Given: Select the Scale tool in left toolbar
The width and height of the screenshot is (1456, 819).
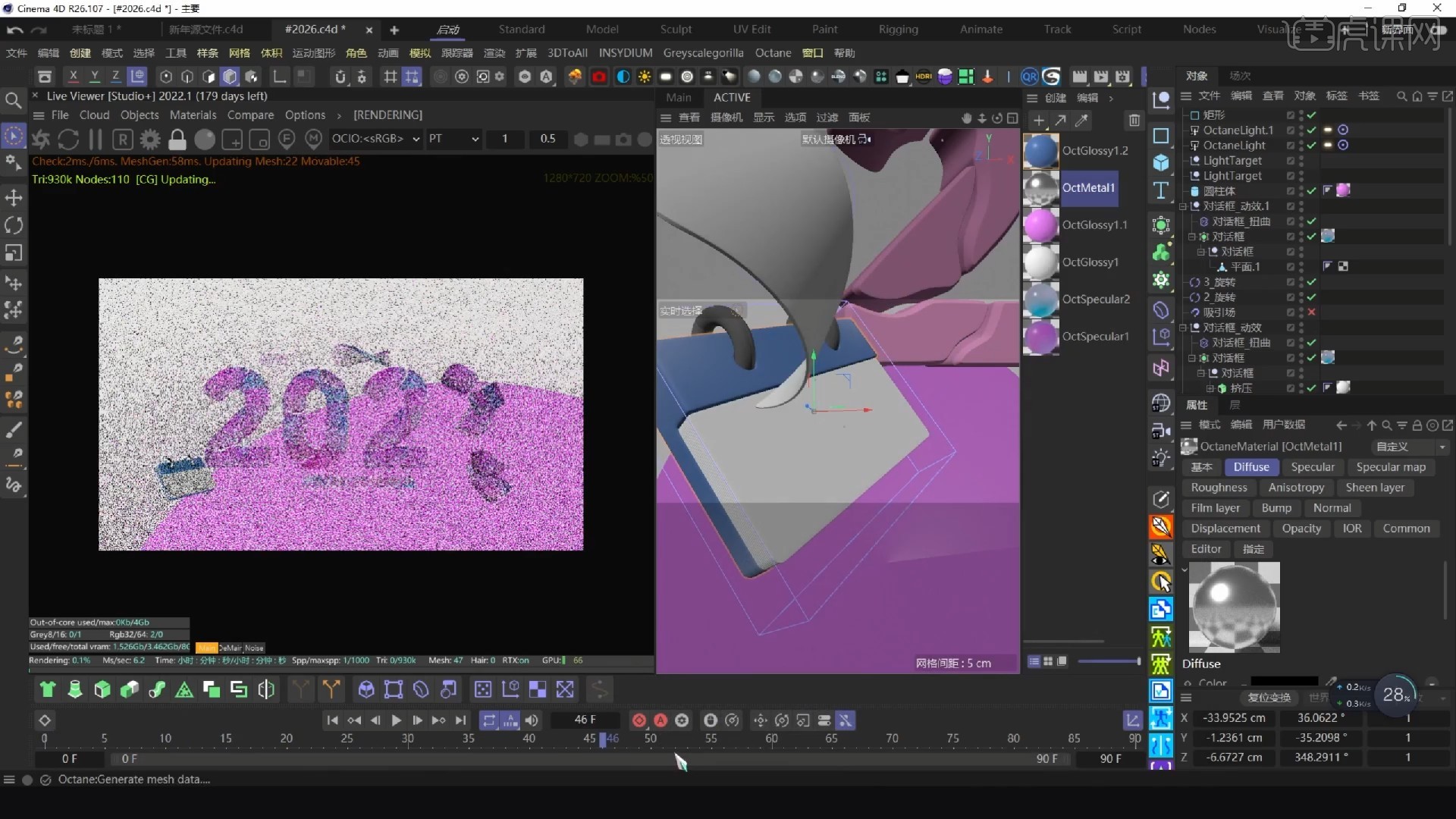Looking at the screenshot, I should 14,253.
